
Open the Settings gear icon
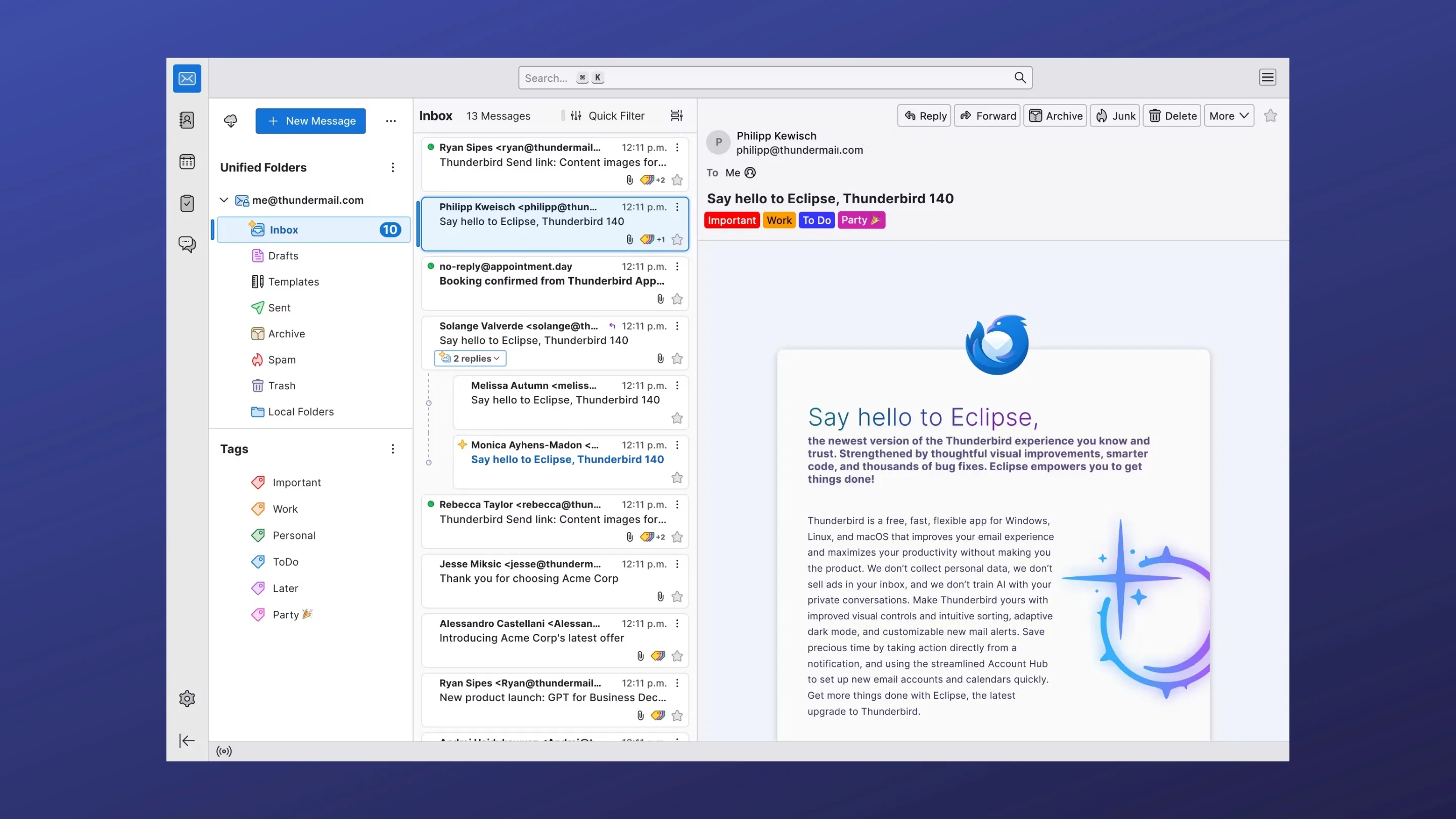coord(187,699)
